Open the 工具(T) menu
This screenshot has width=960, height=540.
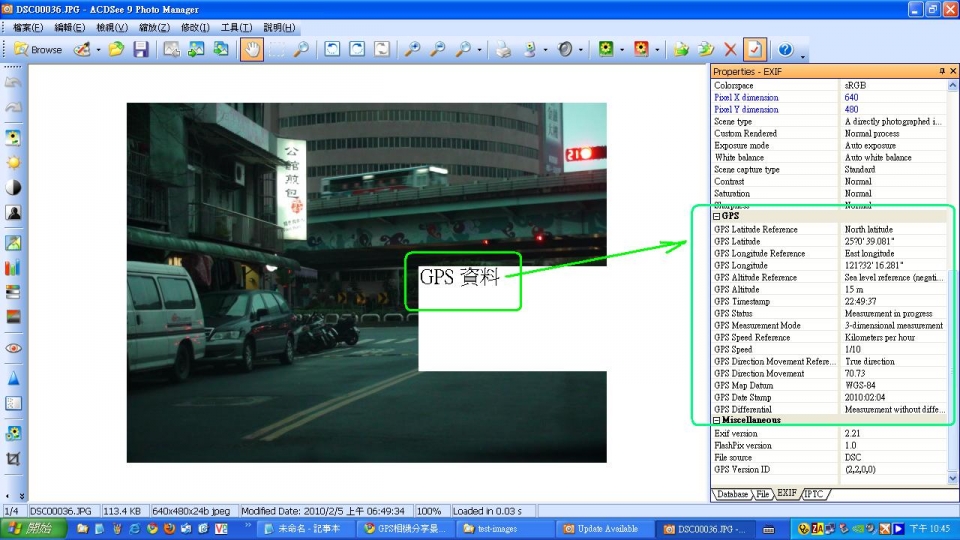click(x=236, y=27)
